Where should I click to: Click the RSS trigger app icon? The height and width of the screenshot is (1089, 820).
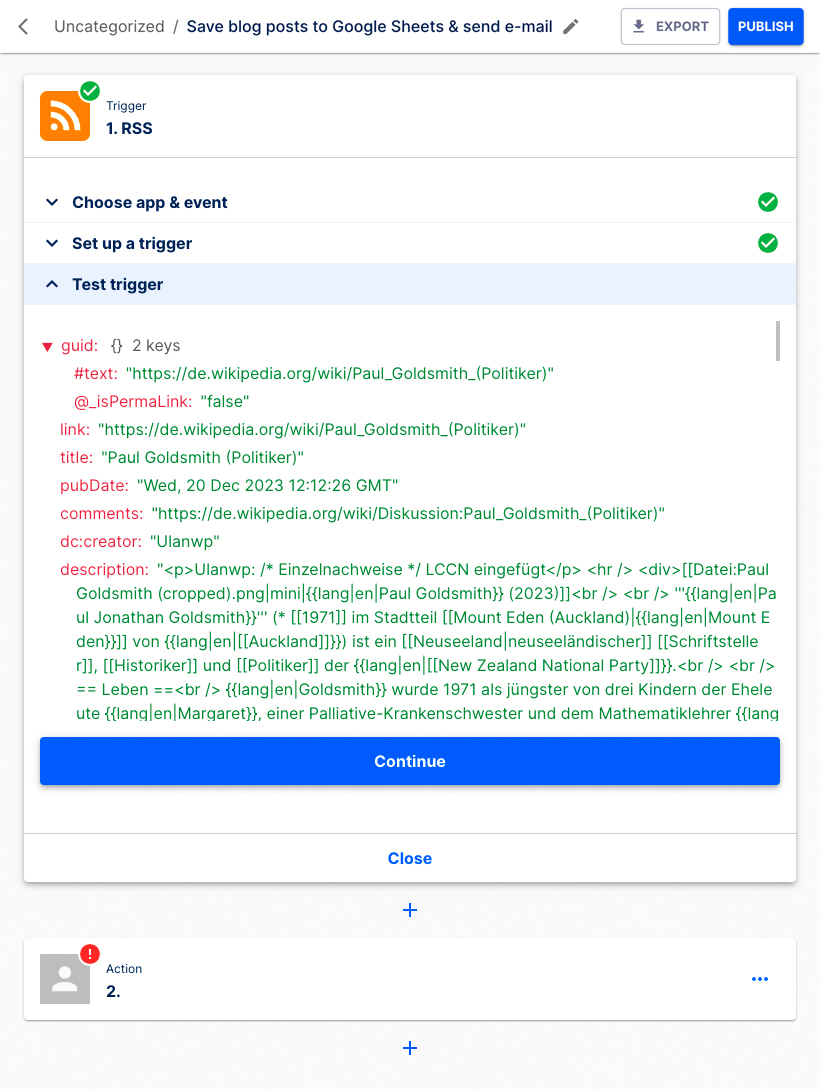coord(64,116)
